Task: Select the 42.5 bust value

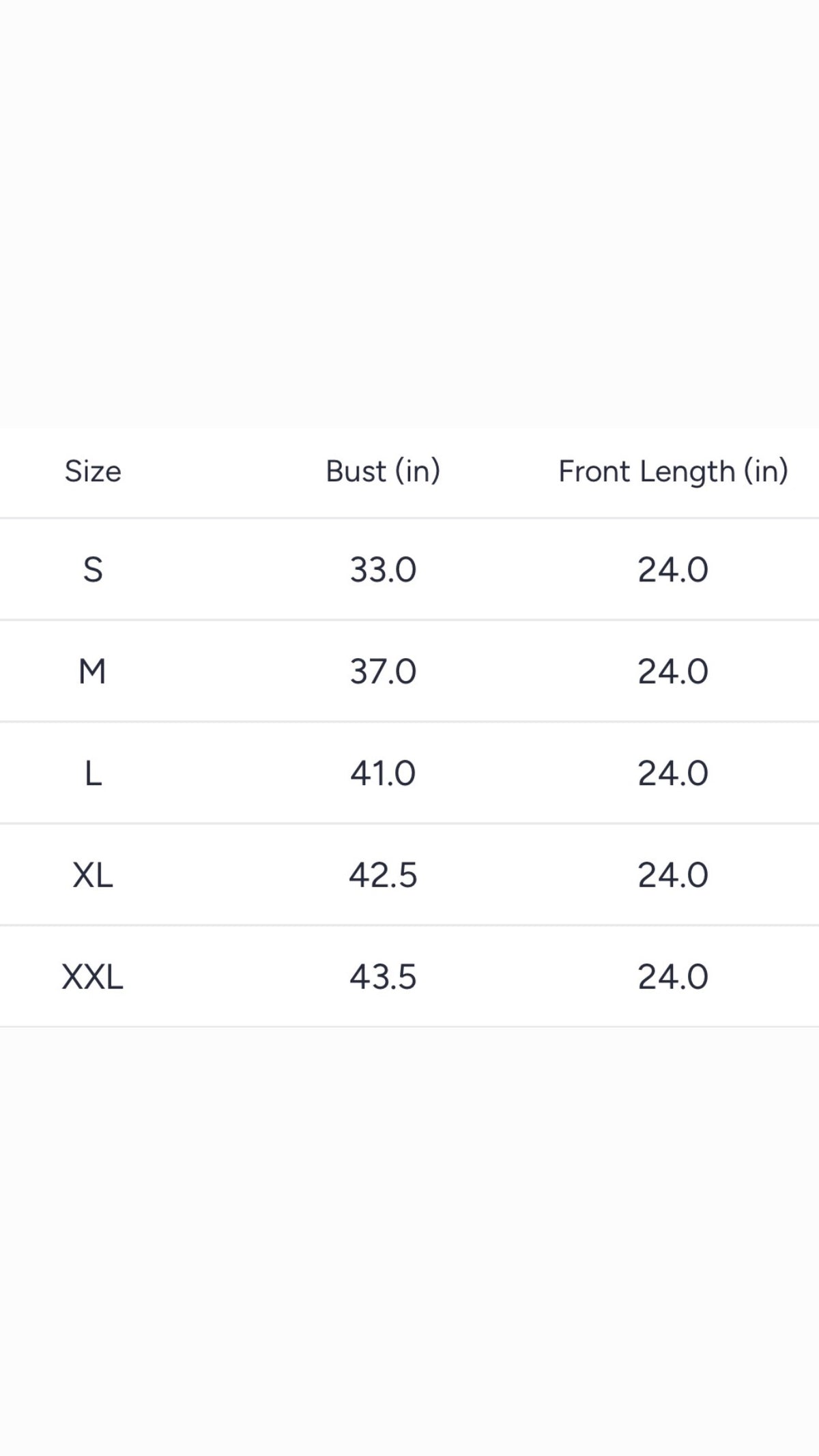Action: point(383,875)
